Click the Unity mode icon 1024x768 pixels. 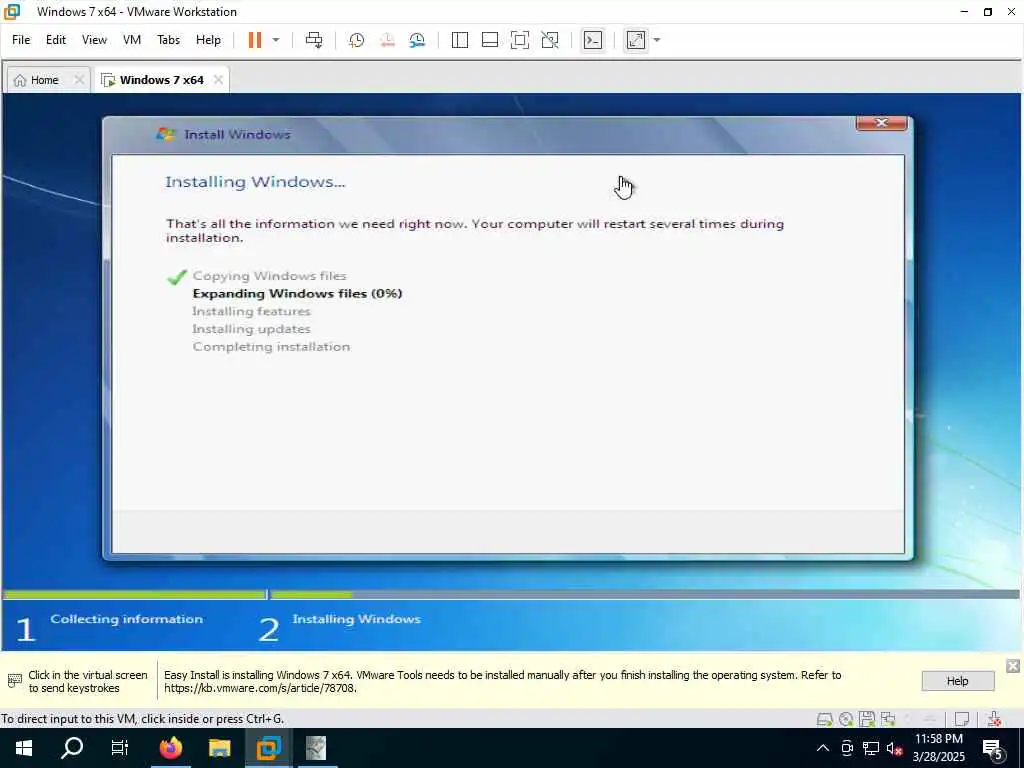point(550,40)
